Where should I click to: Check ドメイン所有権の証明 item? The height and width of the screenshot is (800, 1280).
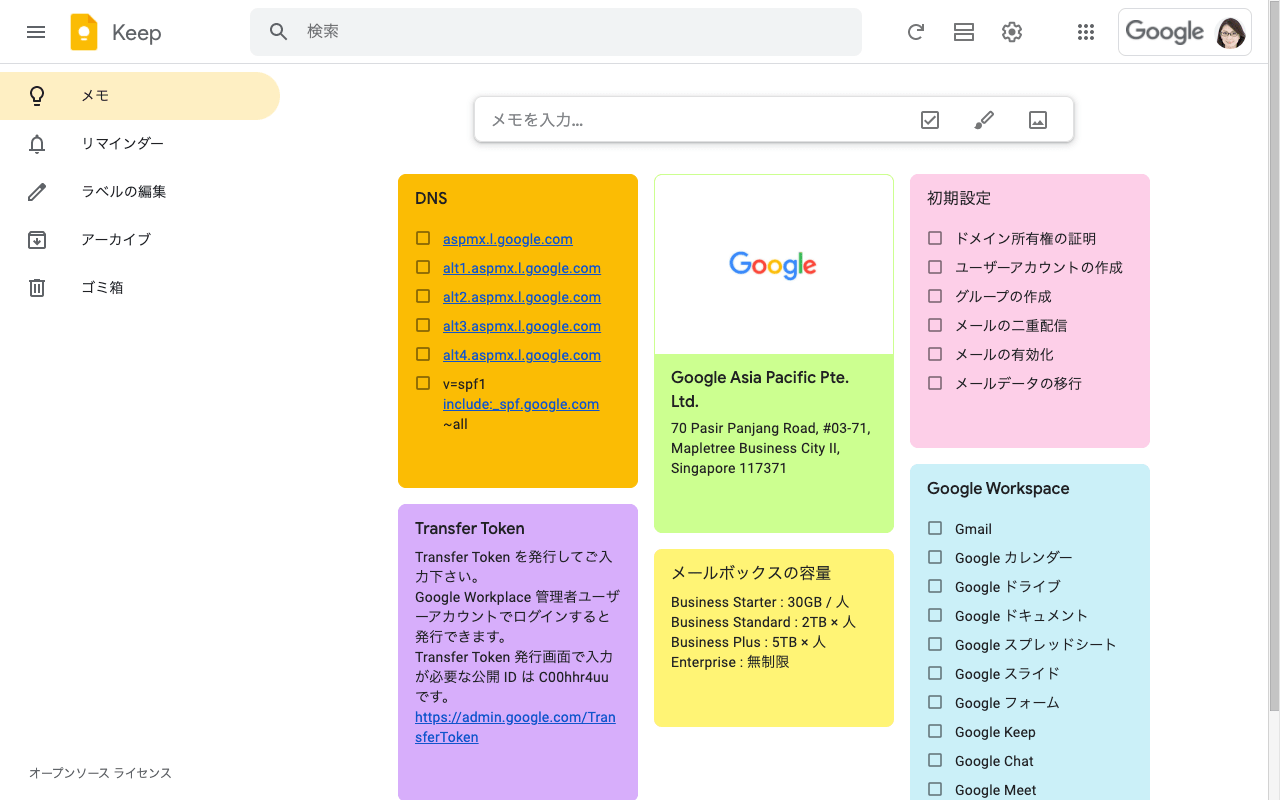pyautogui.click(x=935, y=238)
